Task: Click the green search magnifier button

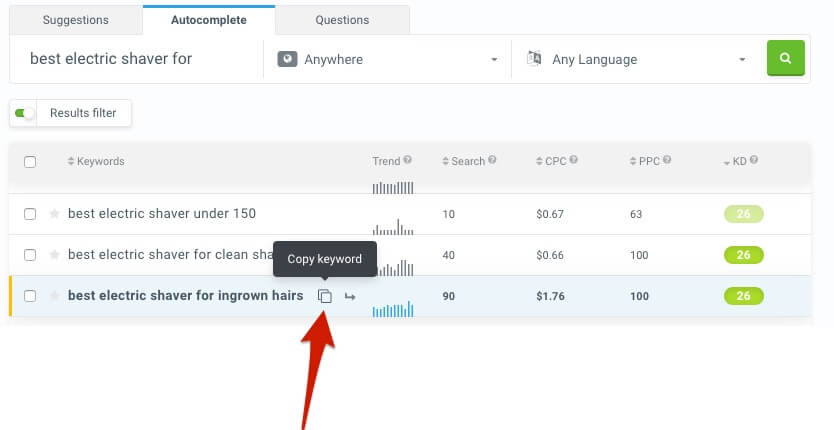Action: [x=786, y=58]
